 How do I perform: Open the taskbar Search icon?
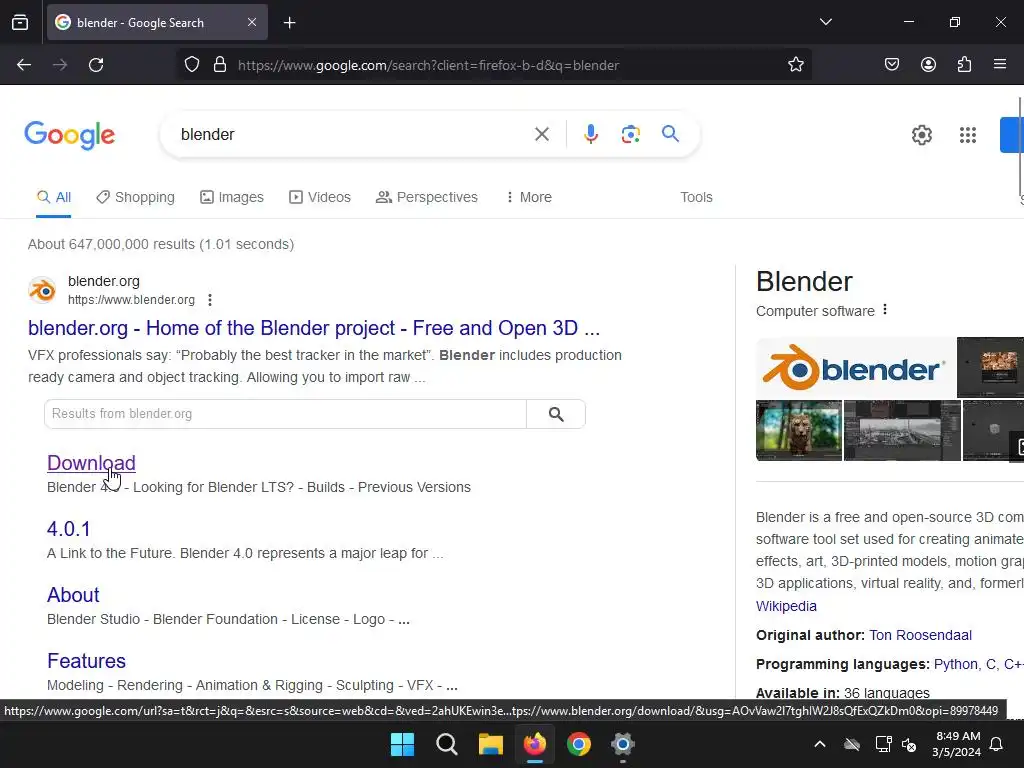click(447, 744)
